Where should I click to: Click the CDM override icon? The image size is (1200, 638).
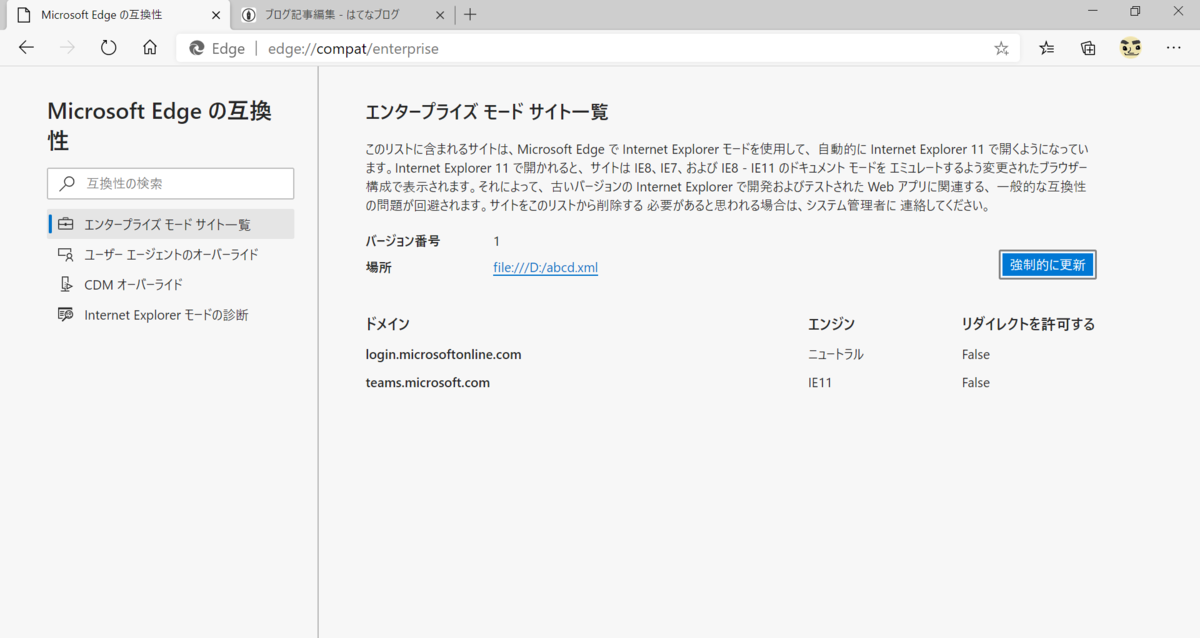pyautogui.click(x=66, y=284)
